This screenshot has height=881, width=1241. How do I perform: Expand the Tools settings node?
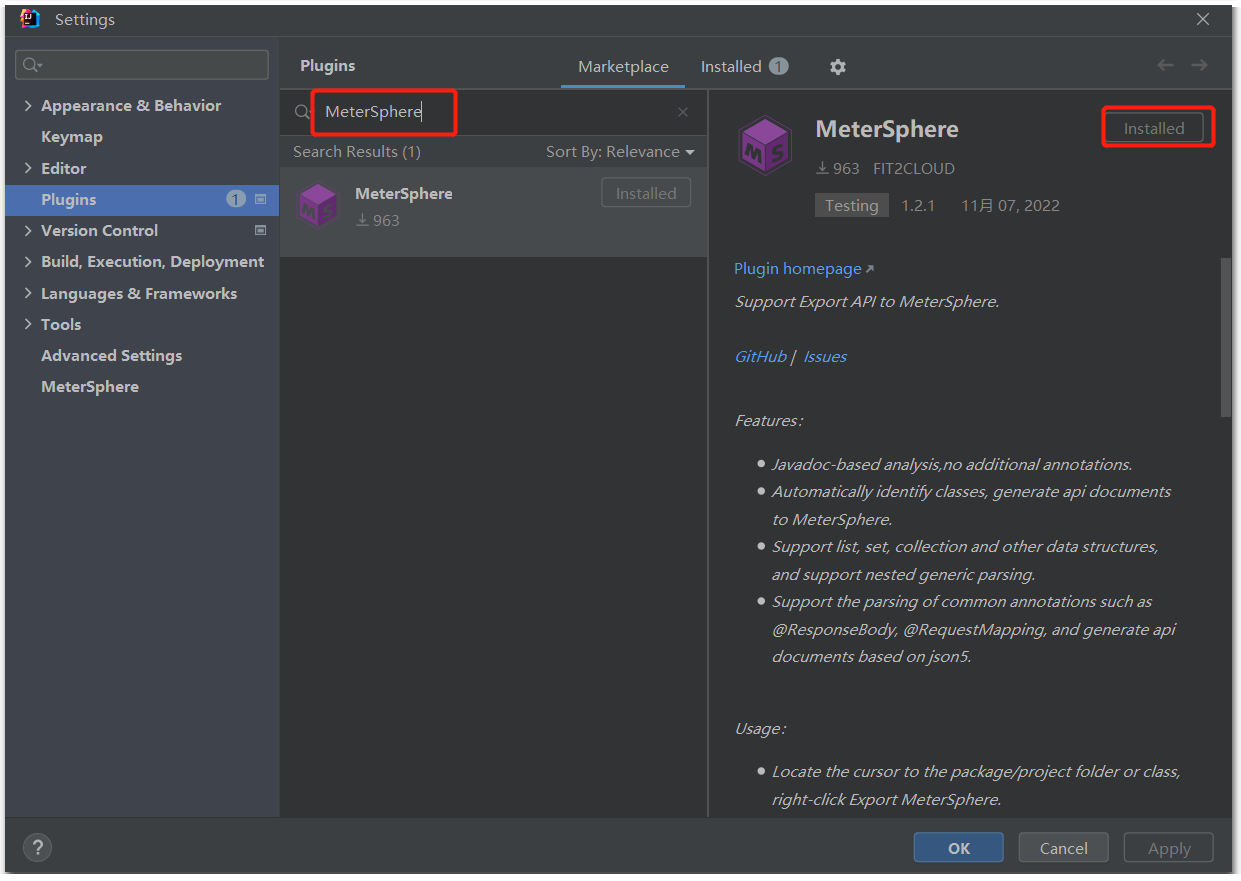(28, 324)
